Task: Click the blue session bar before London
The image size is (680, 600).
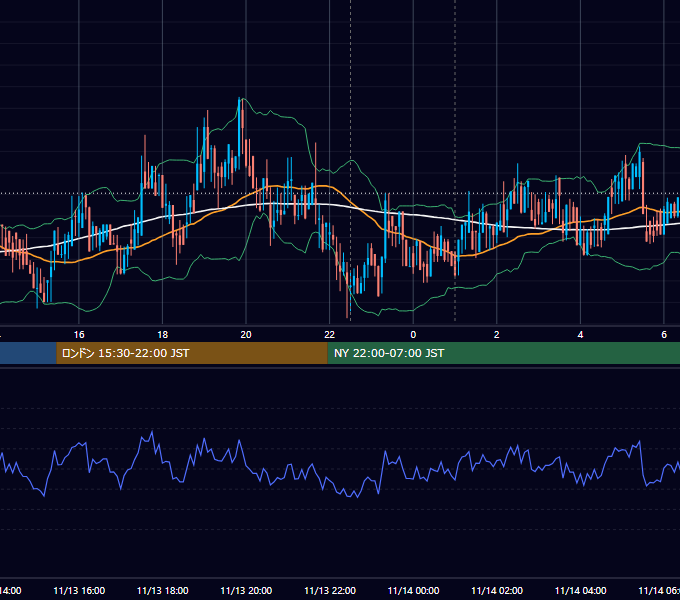Action: [x=28, y=353]
